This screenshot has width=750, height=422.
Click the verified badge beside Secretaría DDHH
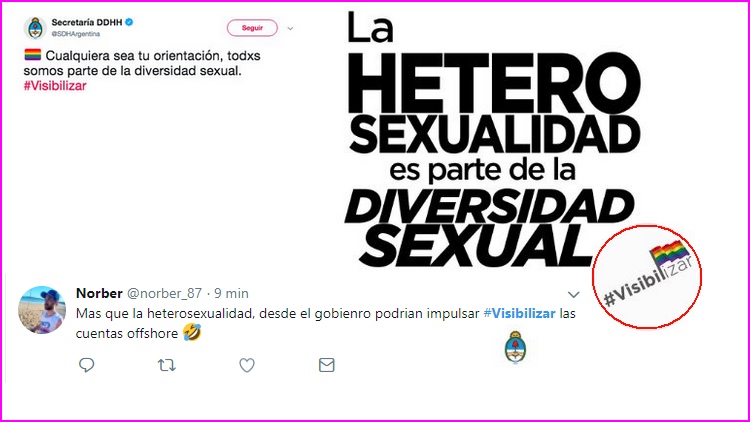[129, 22]
